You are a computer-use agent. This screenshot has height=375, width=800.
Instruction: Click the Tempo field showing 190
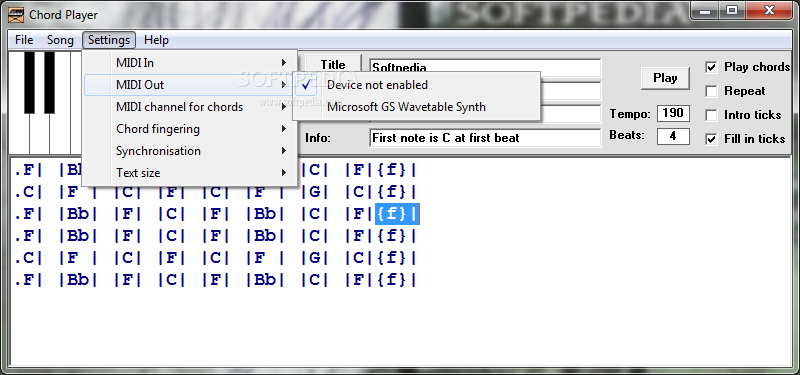point(673,113)
